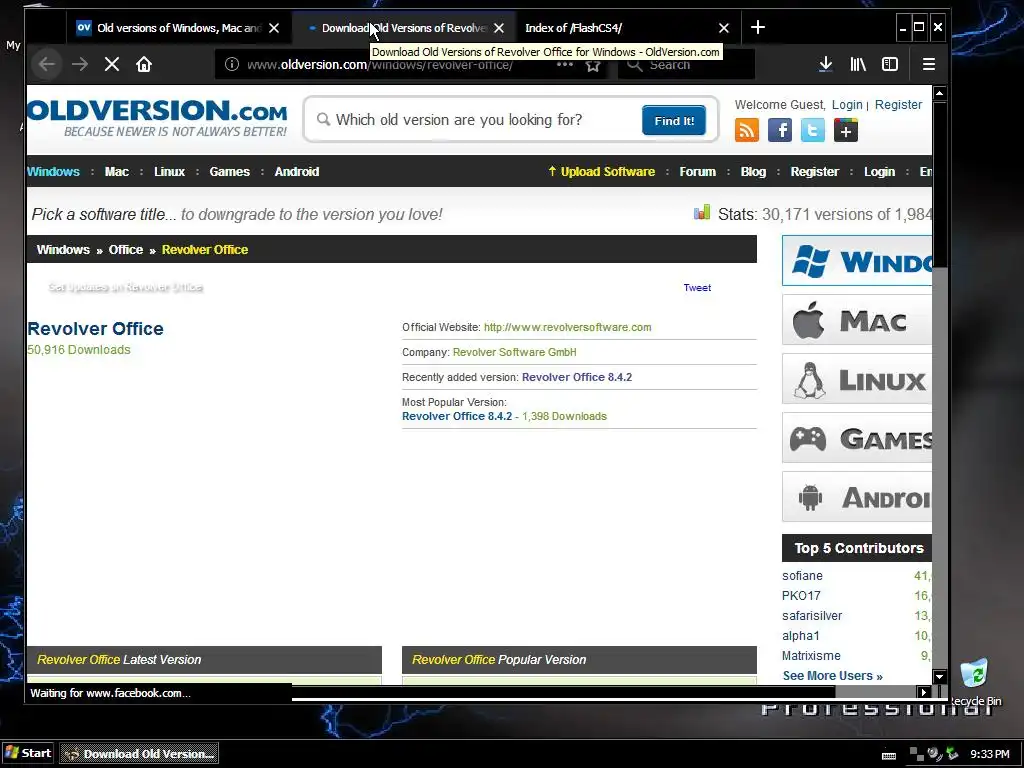Open the Games navigation menu item
The image size is (1024, 768).
point(230,172)
